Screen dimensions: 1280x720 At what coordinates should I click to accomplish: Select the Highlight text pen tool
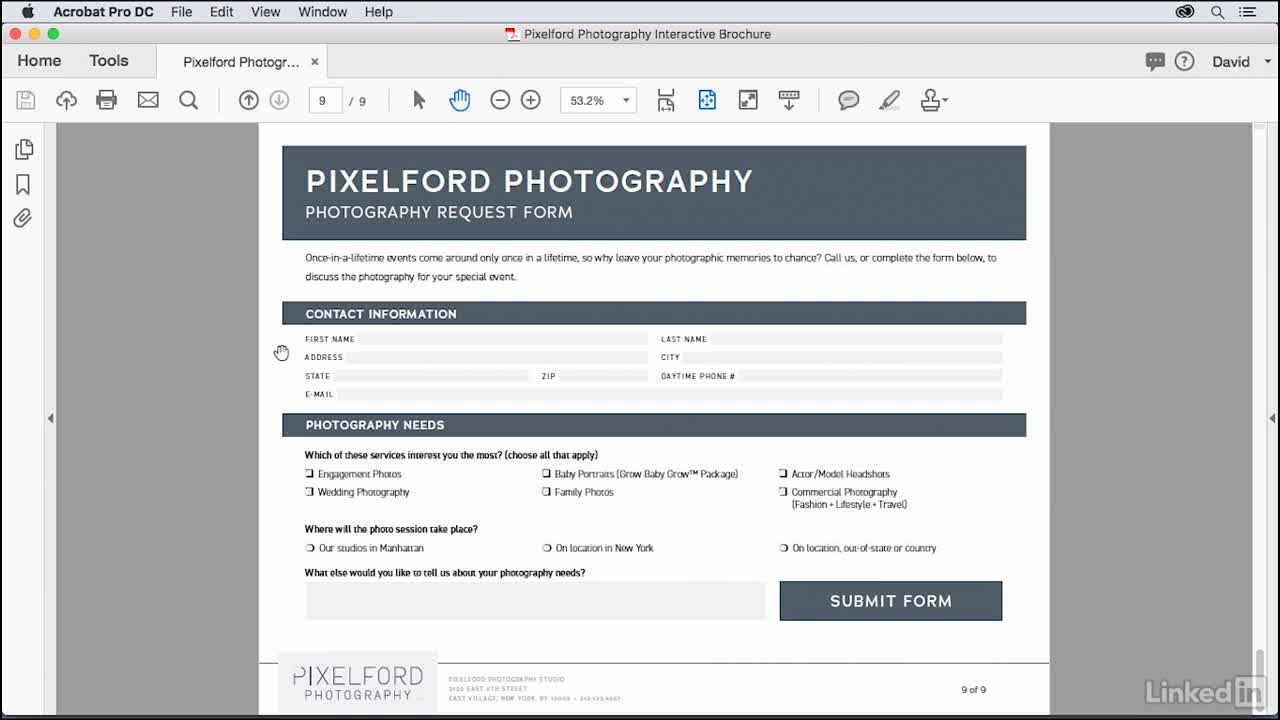[x=889, y=100]
